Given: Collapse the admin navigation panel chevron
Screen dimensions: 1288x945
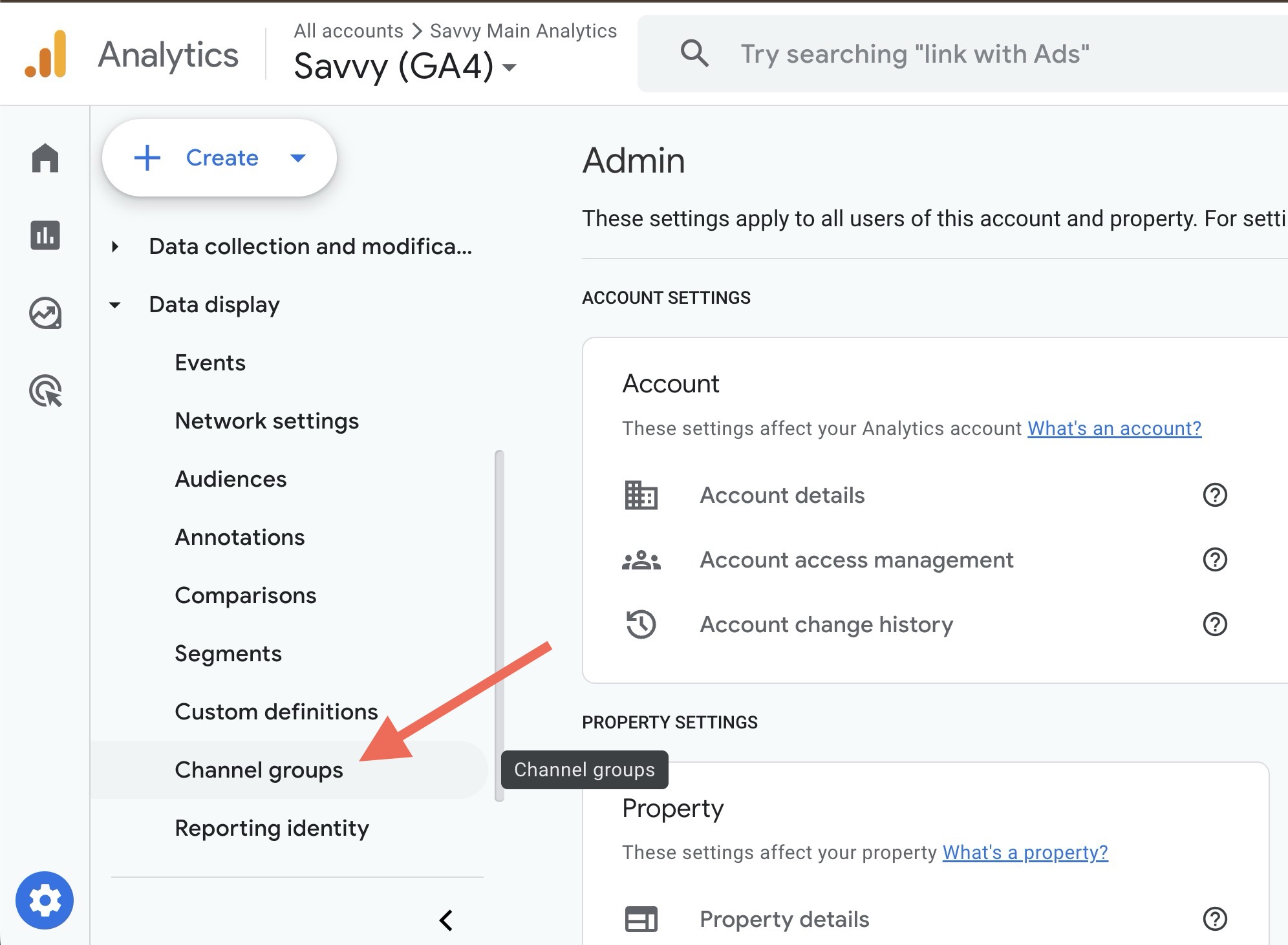Looking at the screenshot, I should click(x=446, y=920).
